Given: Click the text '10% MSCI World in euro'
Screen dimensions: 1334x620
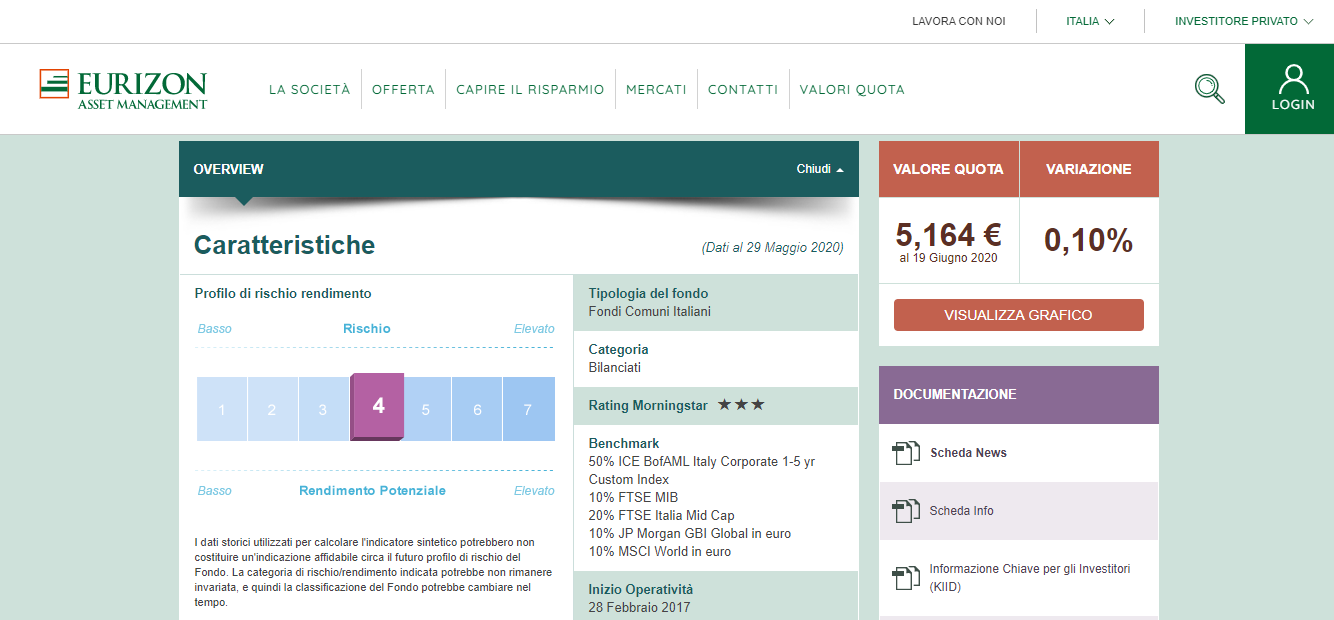Looking at the screenshot, I should point(660,552).
